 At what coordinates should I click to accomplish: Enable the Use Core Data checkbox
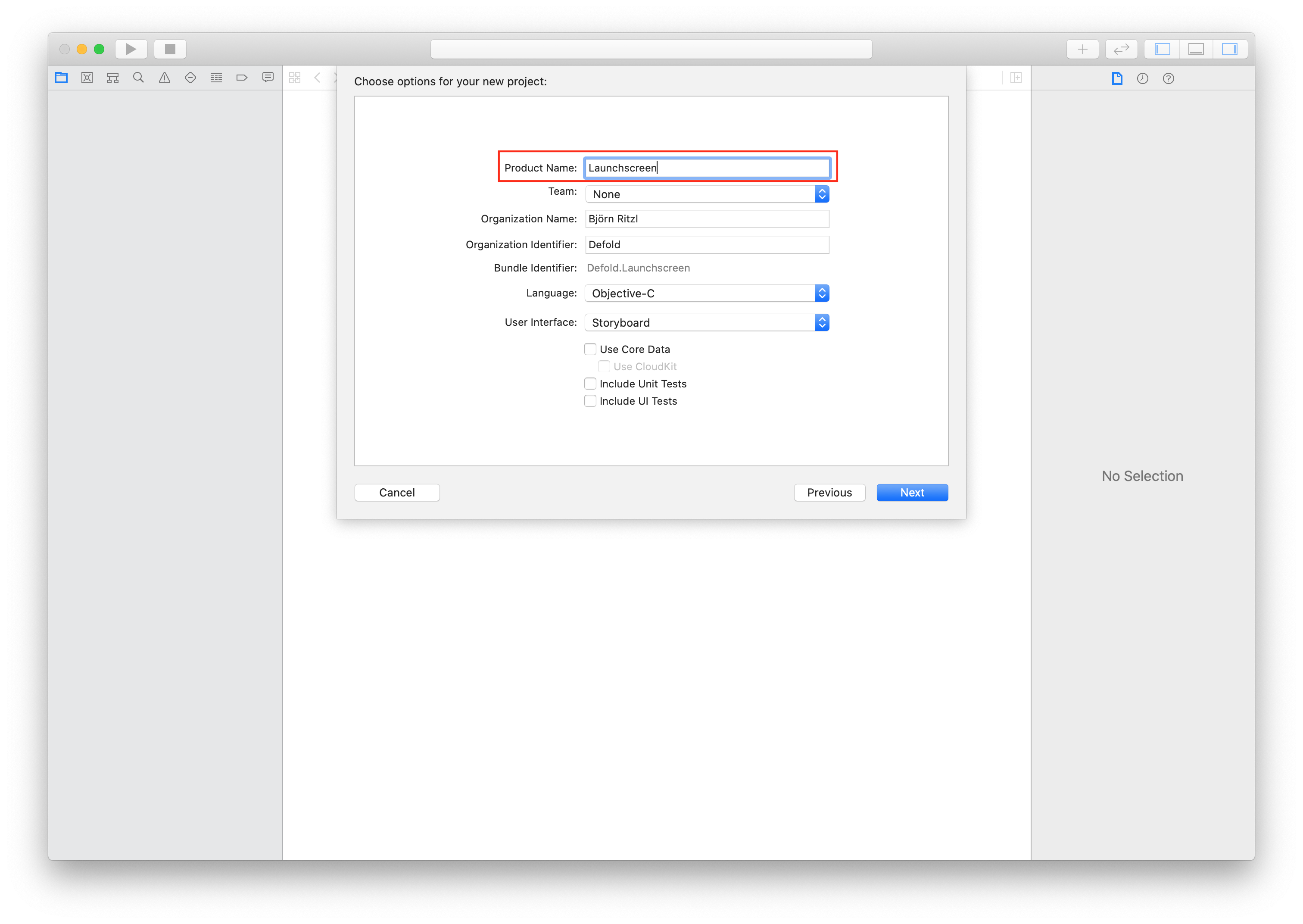coord(590,349)
